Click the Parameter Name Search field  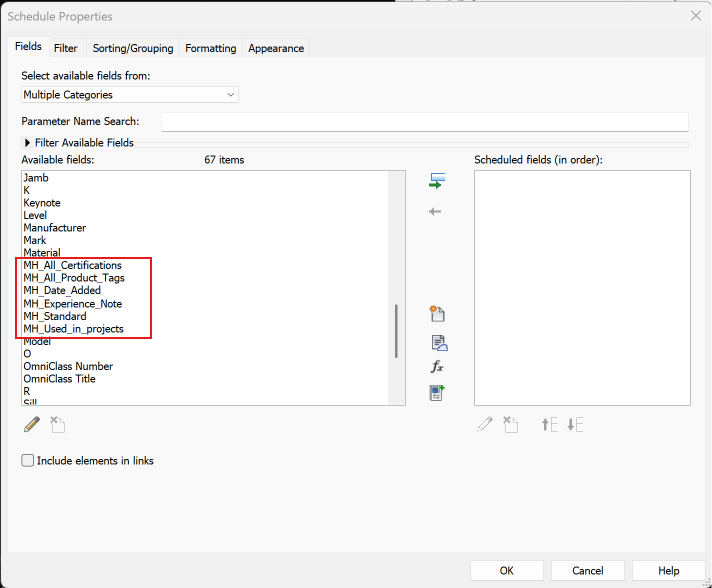click(x=425, y=122)
